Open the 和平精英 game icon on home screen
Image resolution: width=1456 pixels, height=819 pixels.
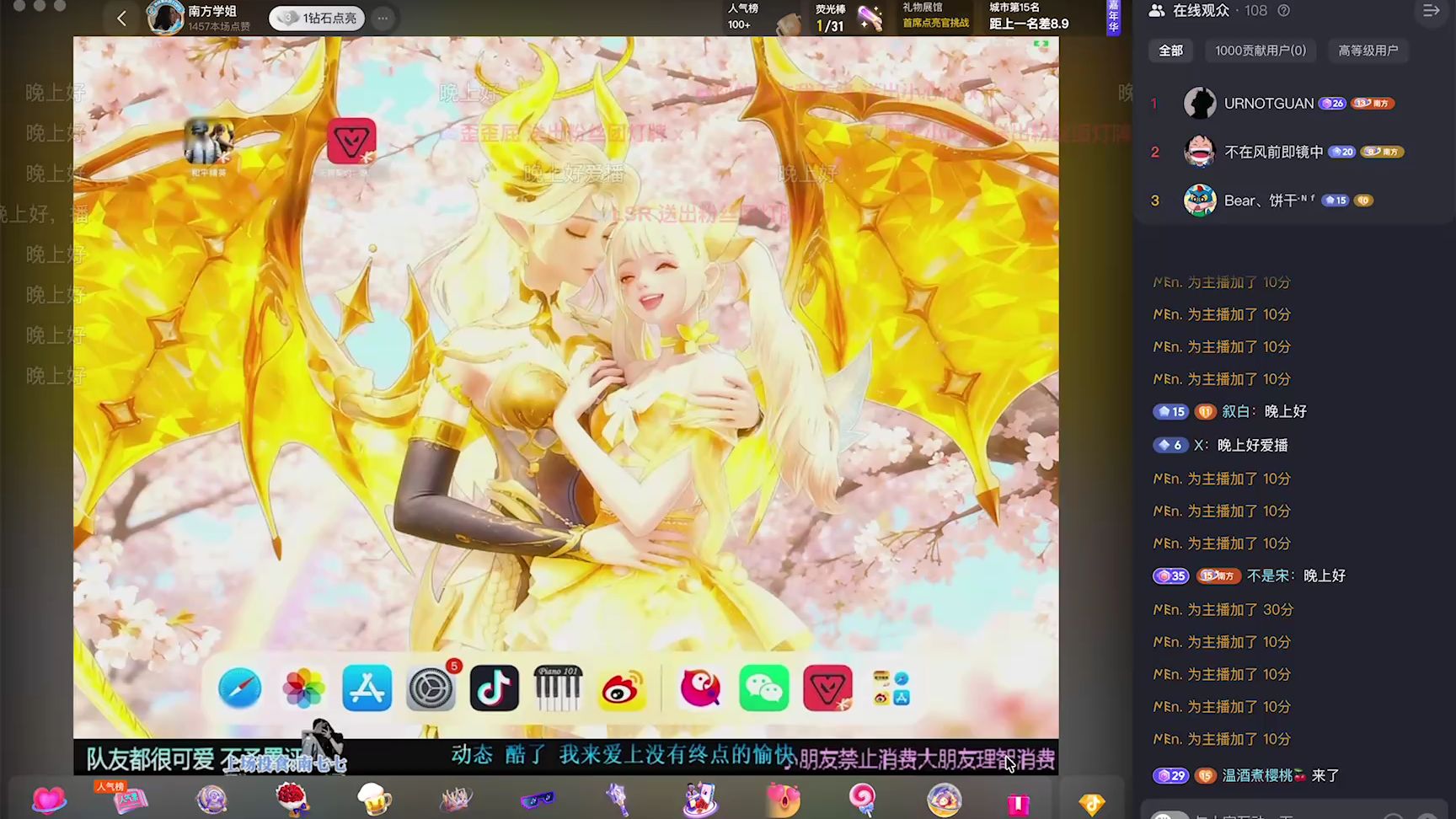pos(209,142)
